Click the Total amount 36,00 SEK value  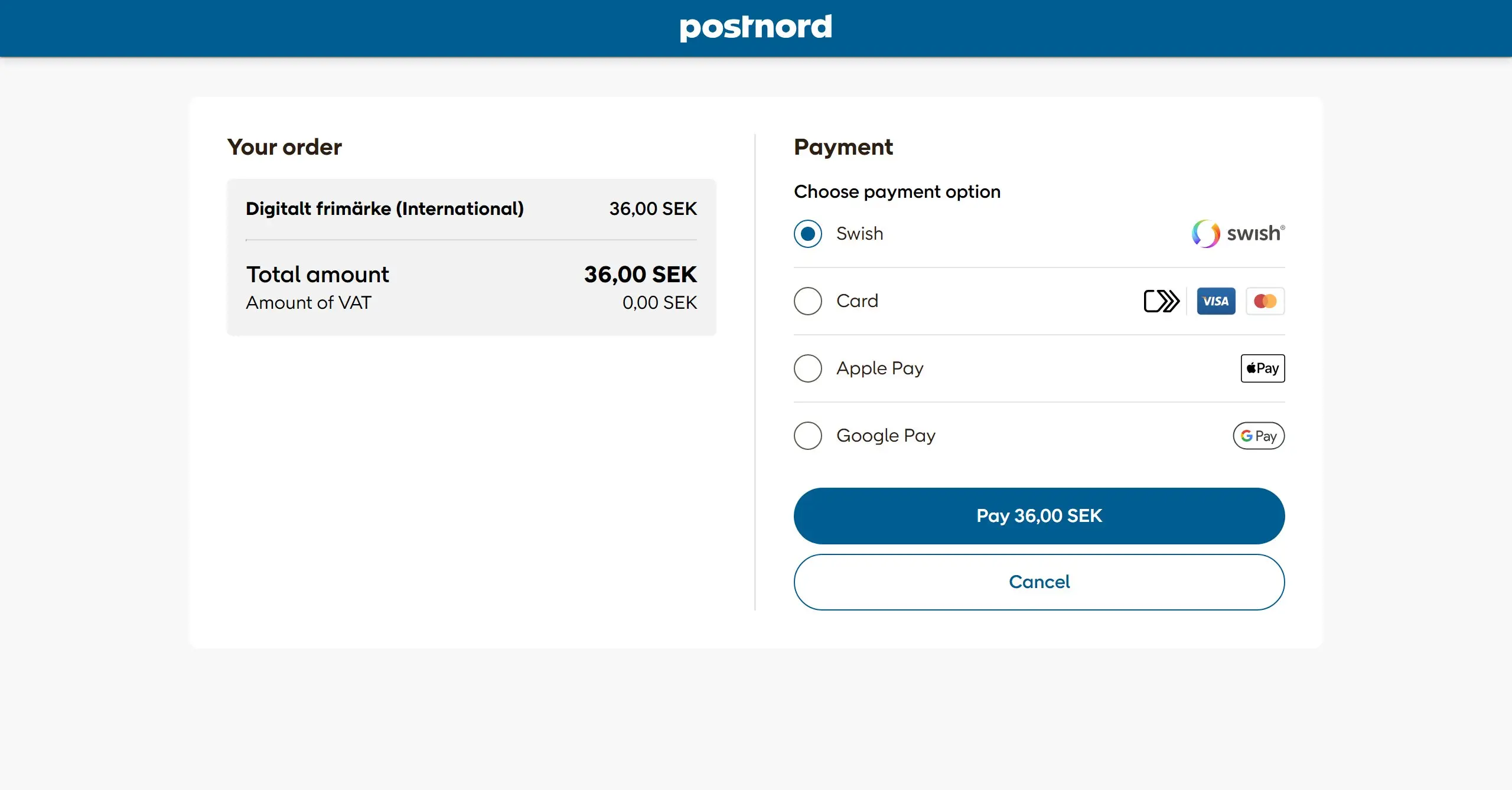point(640,275)
